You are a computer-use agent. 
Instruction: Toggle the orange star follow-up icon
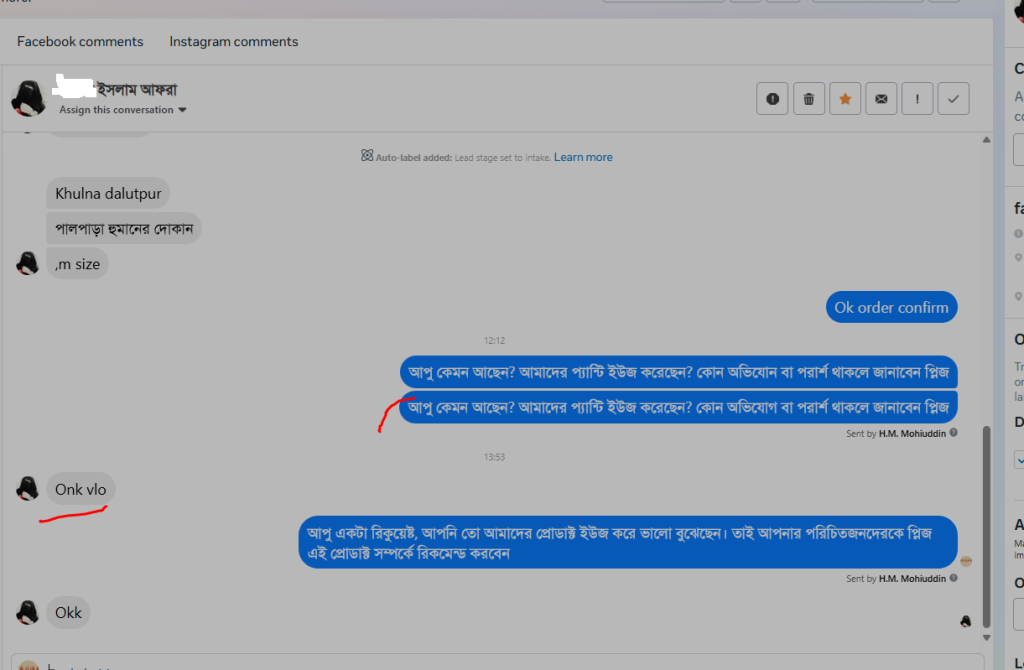[845, 99]
